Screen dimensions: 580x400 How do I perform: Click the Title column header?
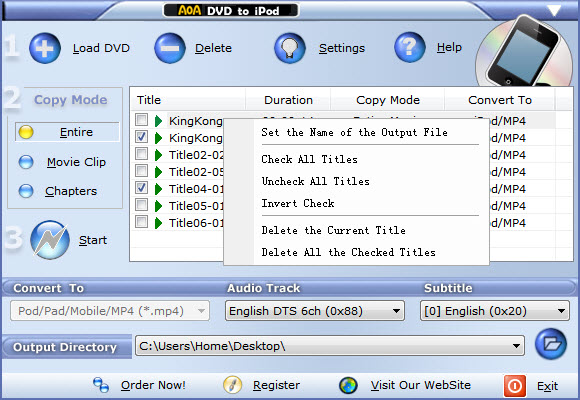click(188, 100)
